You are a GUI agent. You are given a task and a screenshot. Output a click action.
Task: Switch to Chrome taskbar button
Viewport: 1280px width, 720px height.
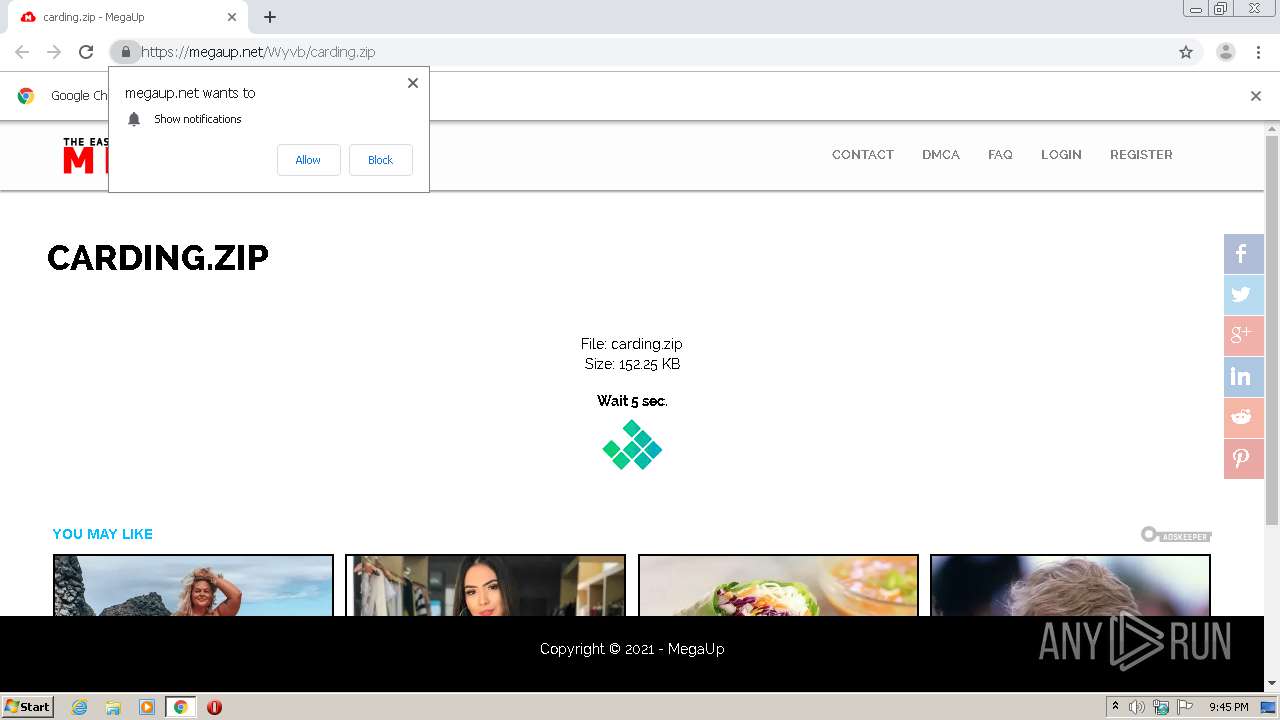click(180, 707)
